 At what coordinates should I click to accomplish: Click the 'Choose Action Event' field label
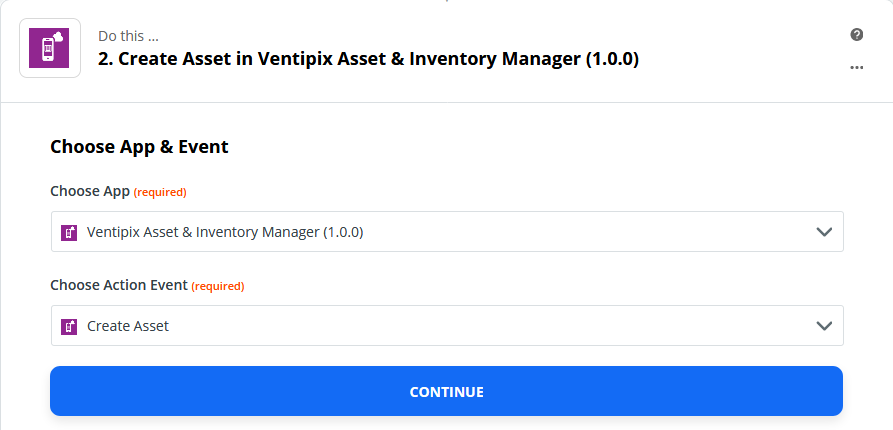(119, 285)
